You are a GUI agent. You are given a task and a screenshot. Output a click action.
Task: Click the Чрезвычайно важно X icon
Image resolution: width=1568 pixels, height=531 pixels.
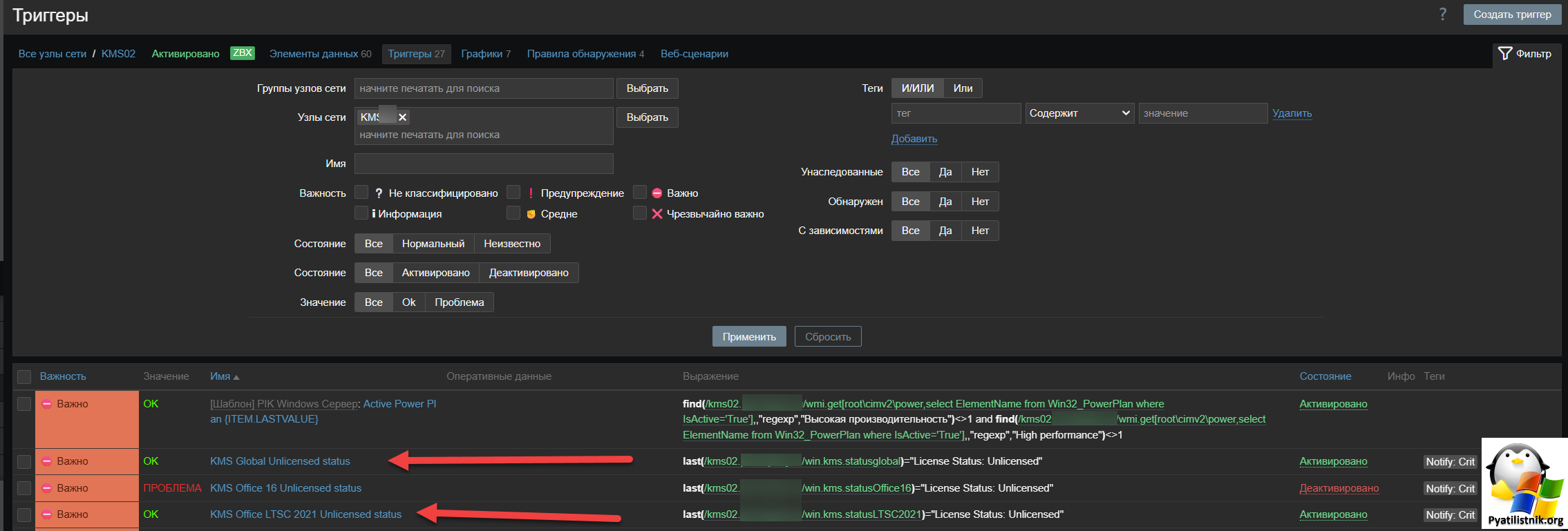[x=657, y=214]
